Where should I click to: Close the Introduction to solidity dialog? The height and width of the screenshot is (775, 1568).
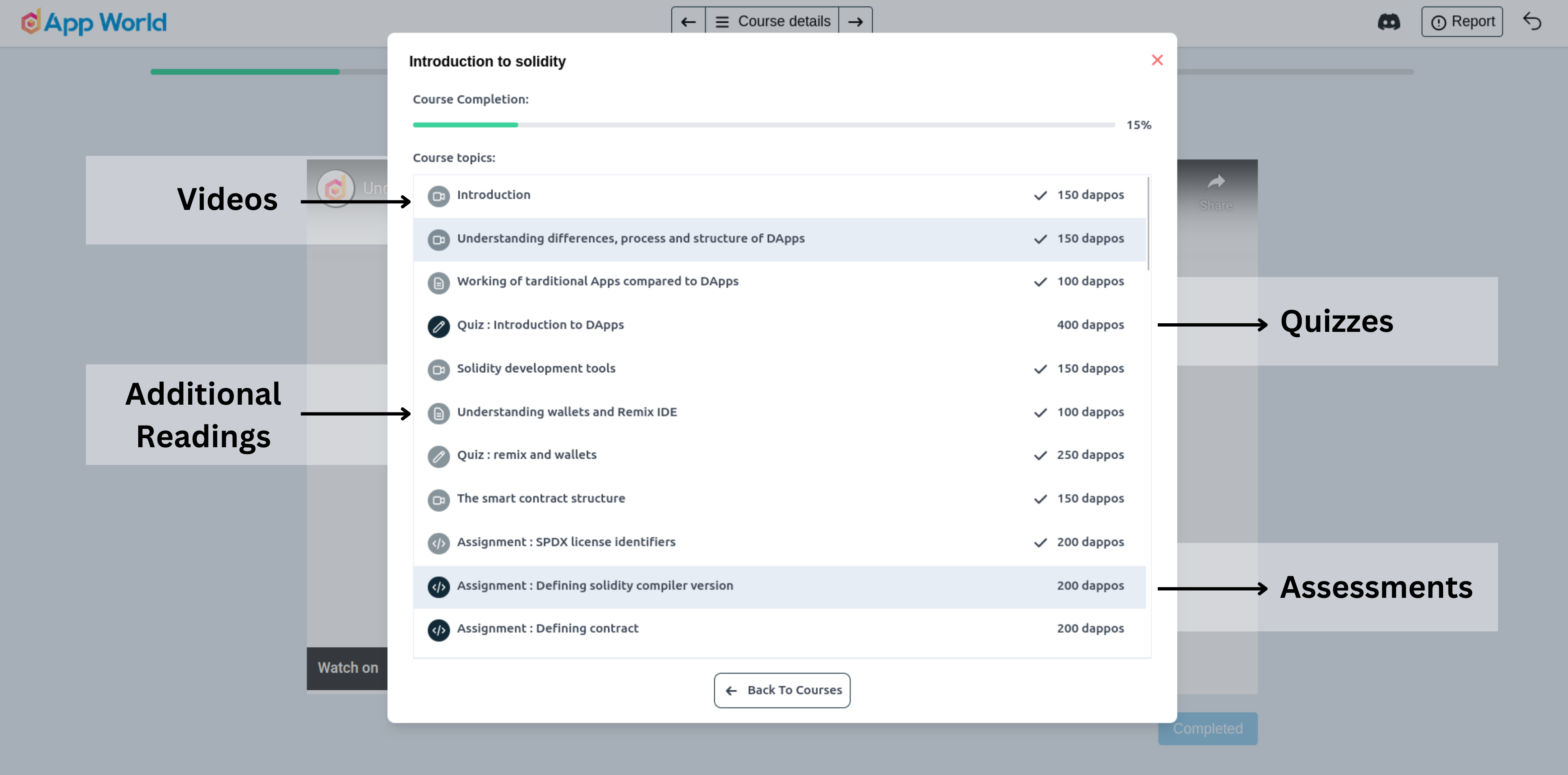[1157, 60]
